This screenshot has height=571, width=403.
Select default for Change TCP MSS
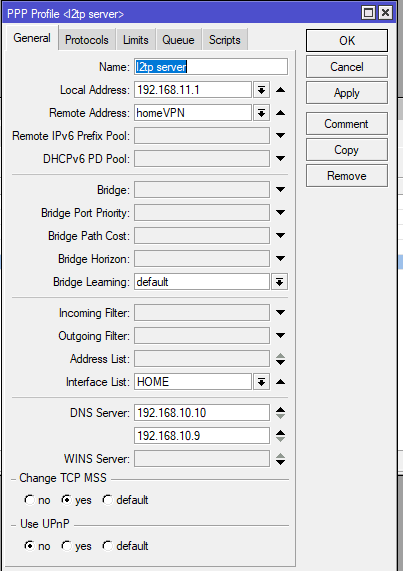pyautogui.click(x=125, y=500)
